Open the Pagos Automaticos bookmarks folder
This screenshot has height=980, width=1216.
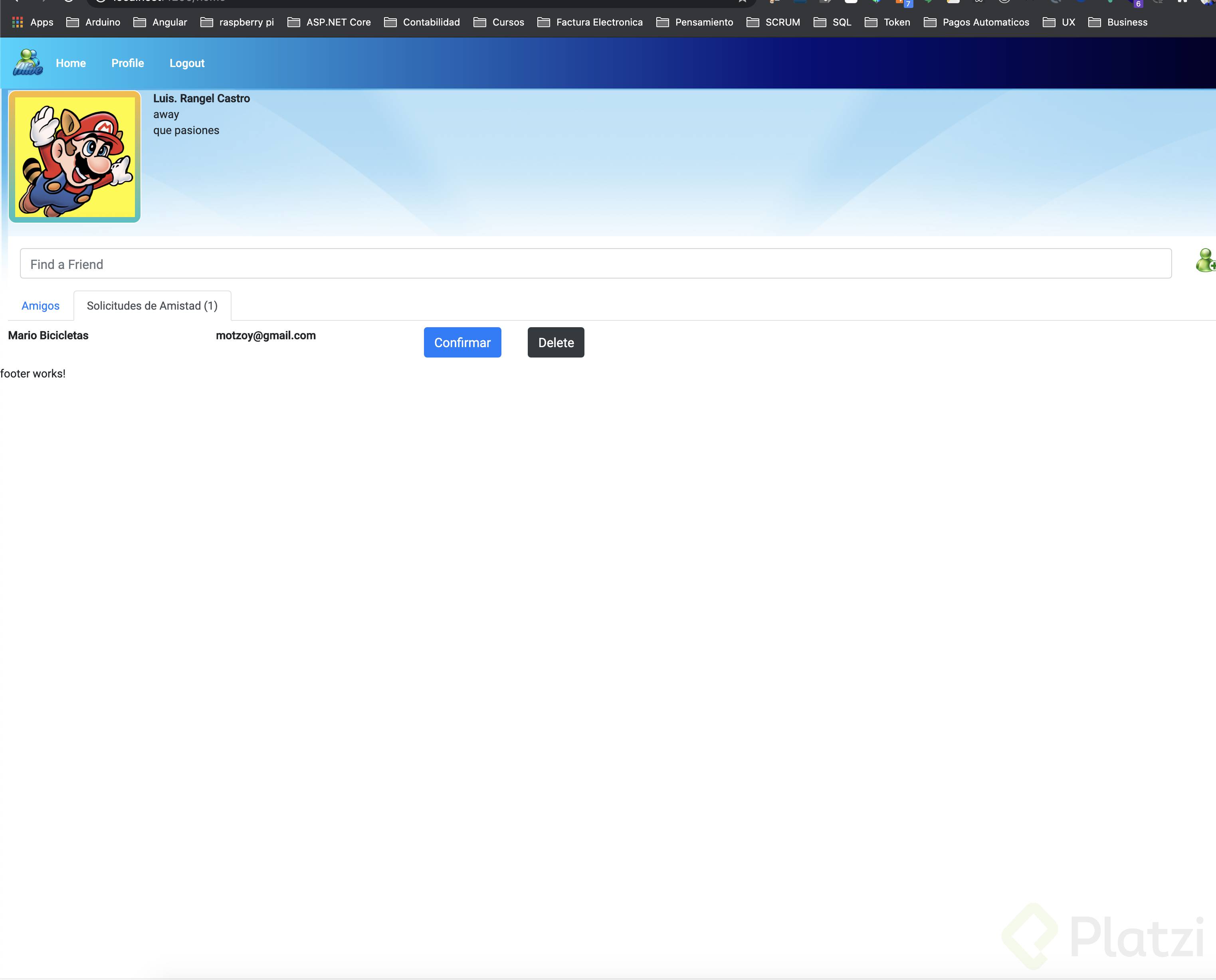pyautogui.click(x=985, y=22)
